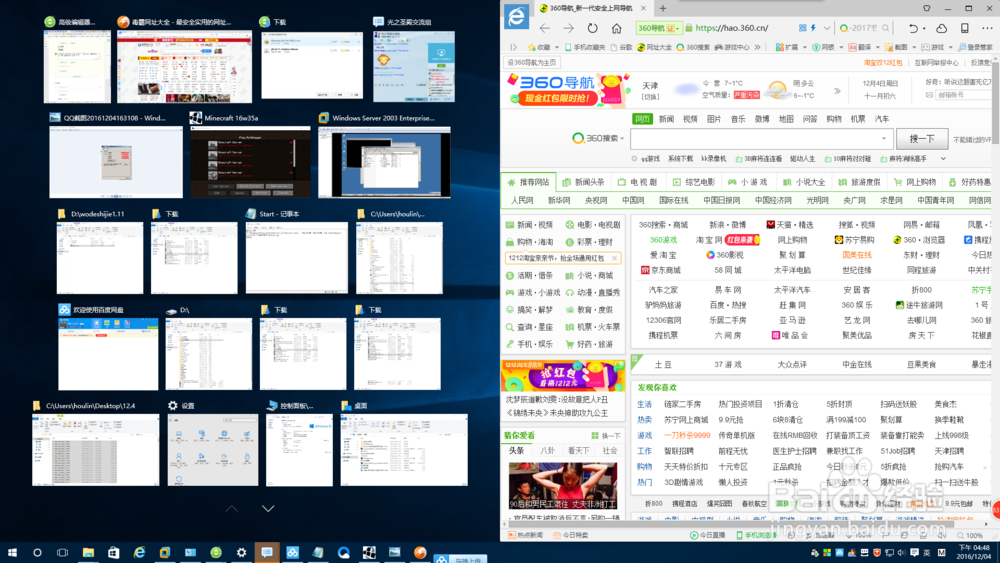Select the Minecraft 16w35a window thumbnail
Viewport: 1000px width, 563px height.
[251, 161]
